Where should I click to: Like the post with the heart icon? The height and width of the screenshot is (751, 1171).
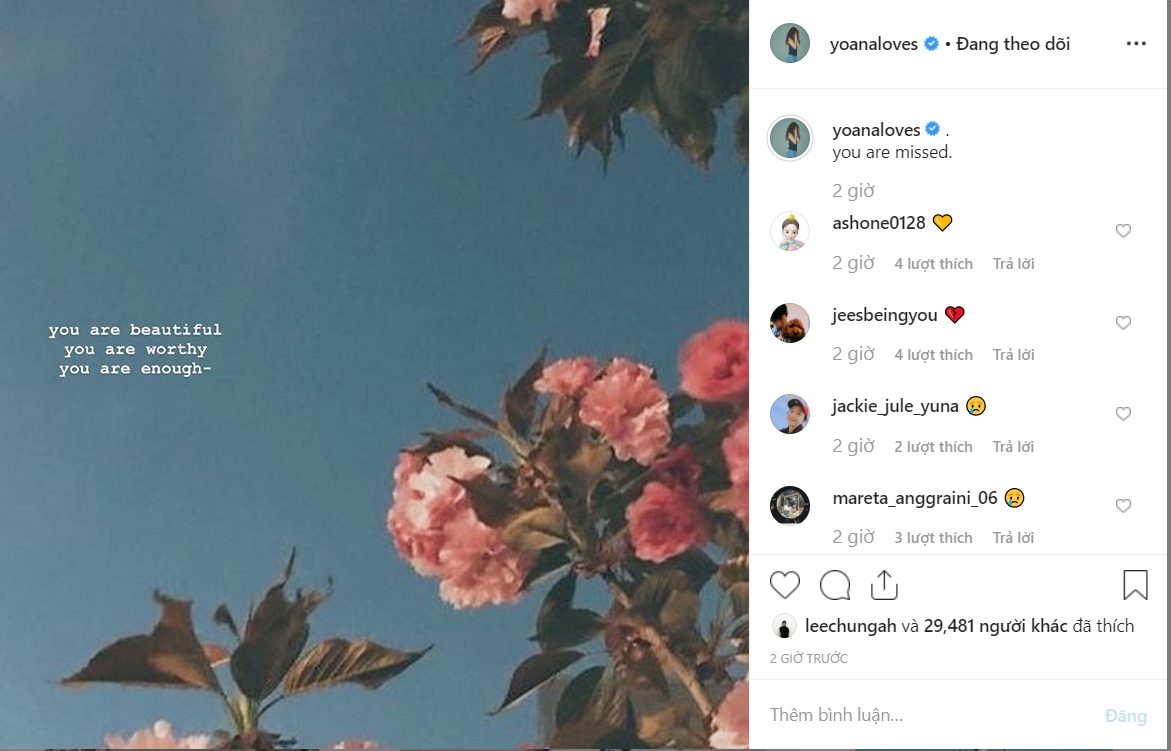(x=785, y=585)
